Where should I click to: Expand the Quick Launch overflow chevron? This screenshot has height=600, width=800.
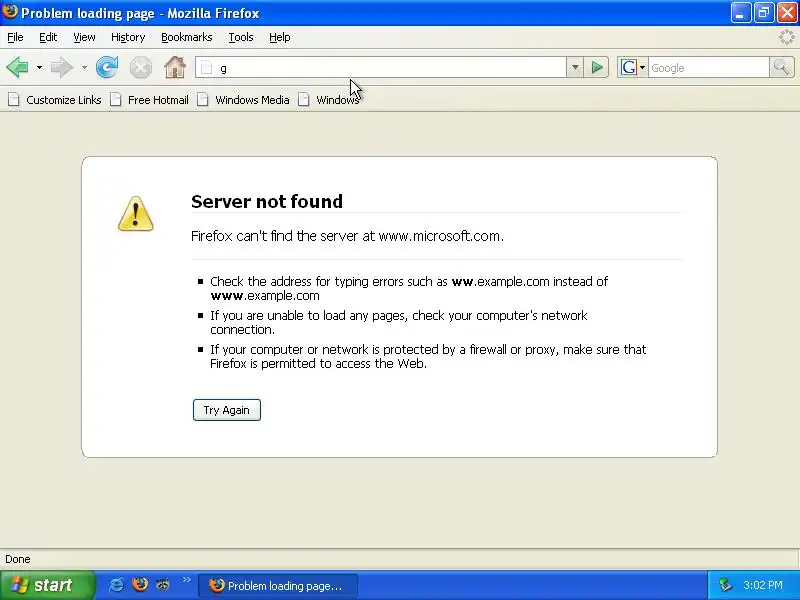[x=186, y=580]
